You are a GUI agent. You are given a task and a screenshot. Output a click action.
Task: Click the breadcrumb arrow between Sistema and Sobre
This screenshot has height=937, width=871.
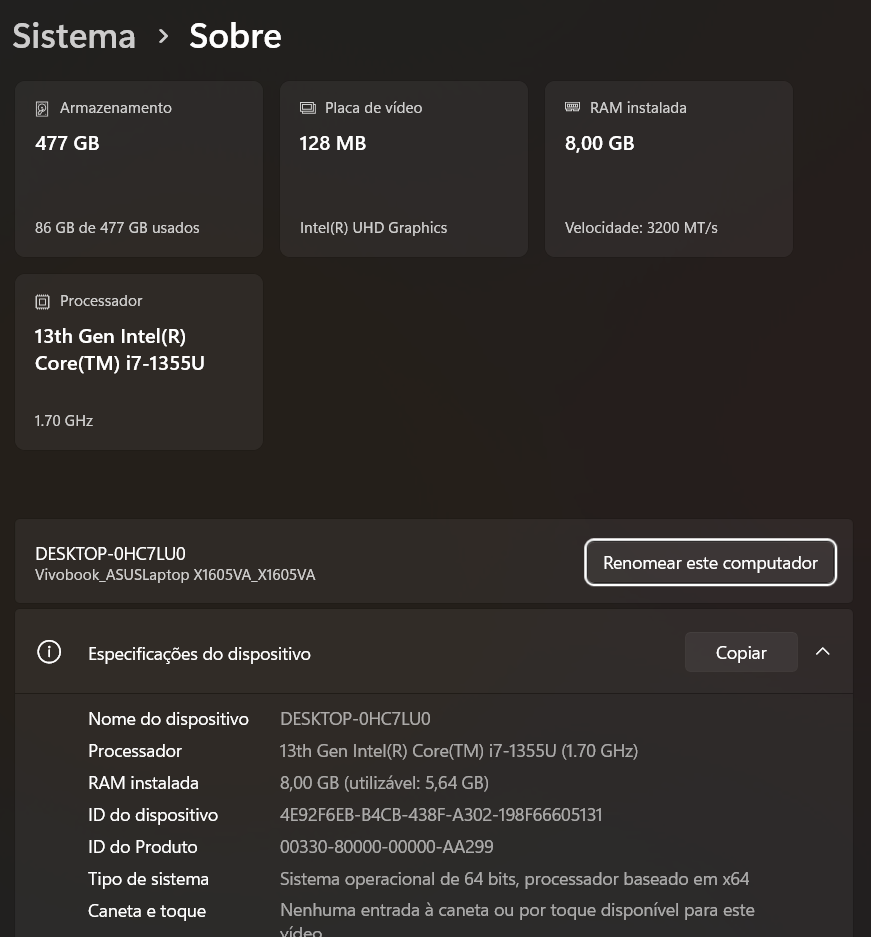[163, 37]
